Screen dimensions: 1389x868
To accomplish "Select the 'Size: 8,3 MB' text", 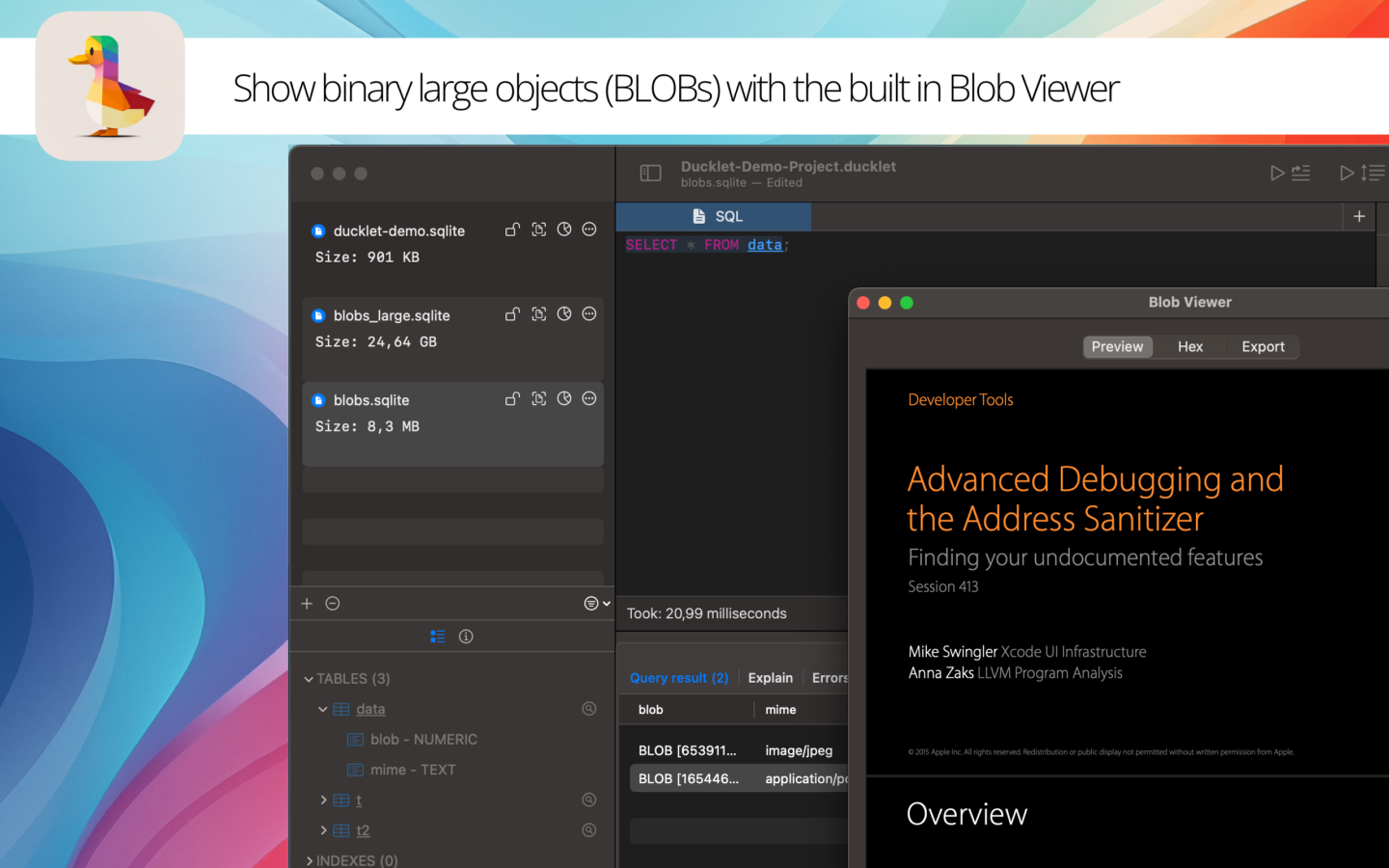I will pos(368,426).
